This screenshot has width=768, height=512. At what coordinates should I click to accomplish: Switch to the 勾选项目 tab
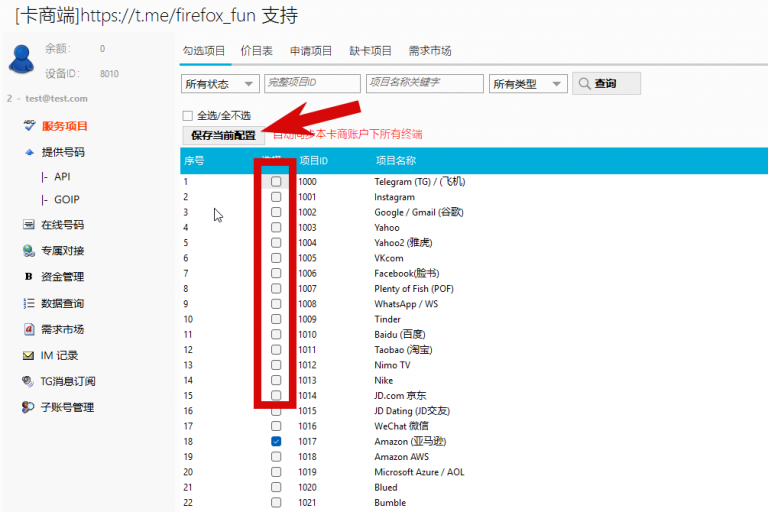pyautogui.click(x=204, y=51)
